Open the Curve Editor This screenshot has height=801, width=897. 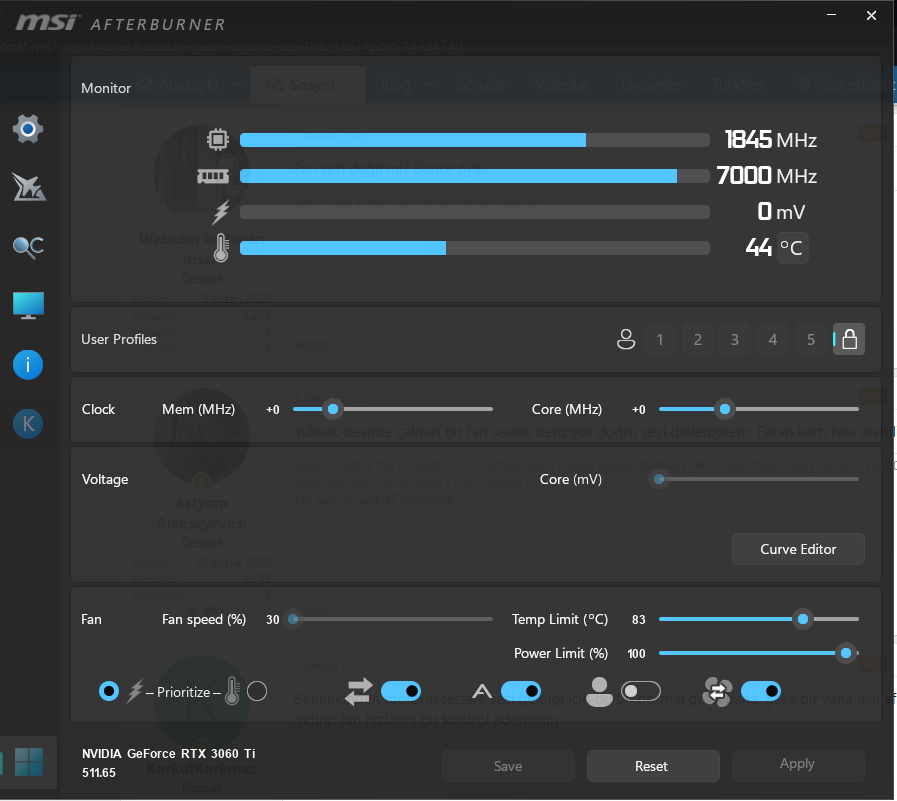tap(798, 549)
